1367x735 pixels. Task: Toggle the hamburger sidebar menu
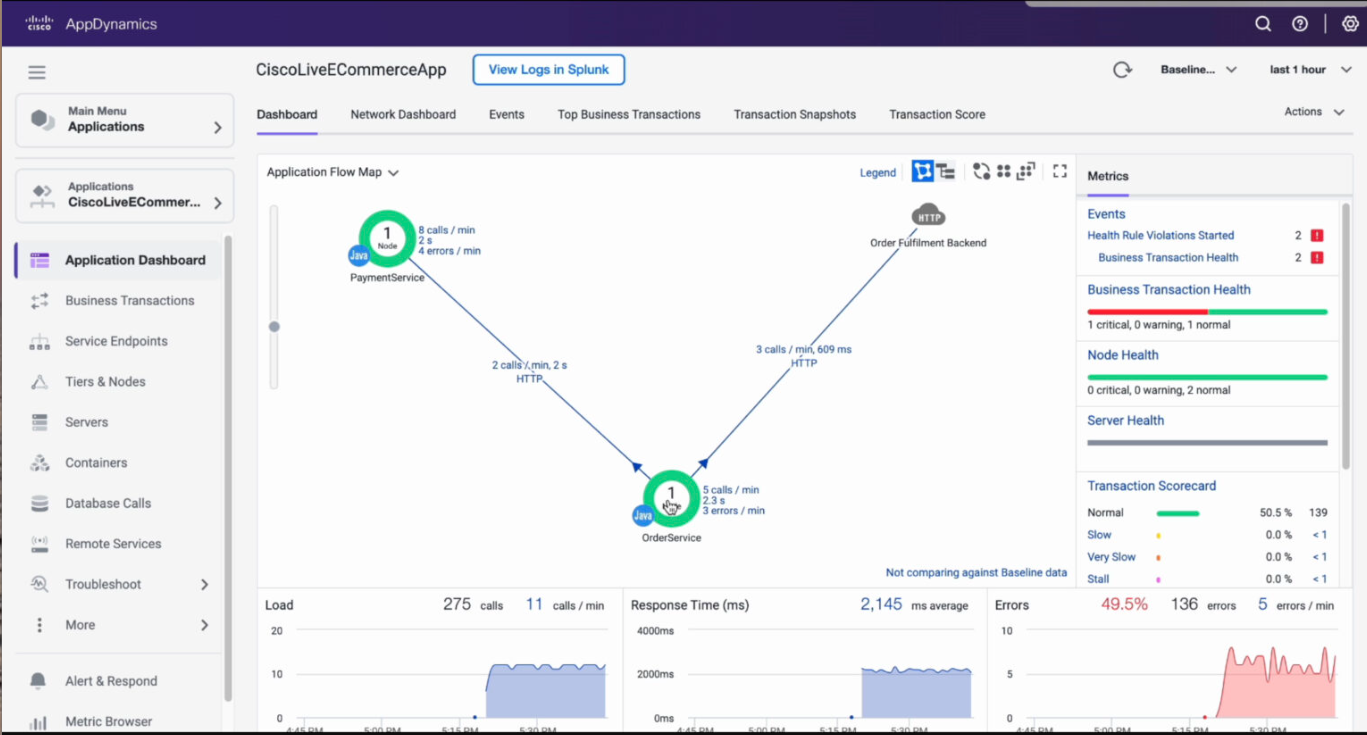37,72
